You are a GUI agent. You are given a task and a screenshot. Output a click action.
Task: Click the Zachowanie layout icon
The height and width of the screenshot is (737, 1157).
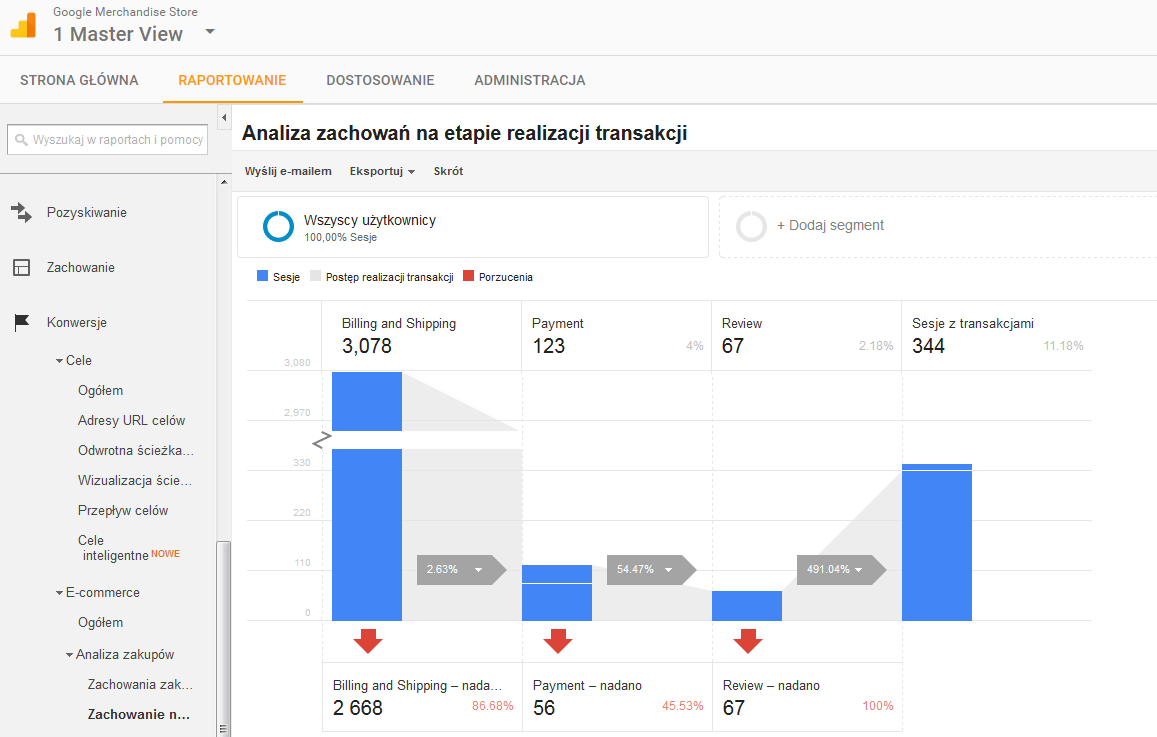21,267
